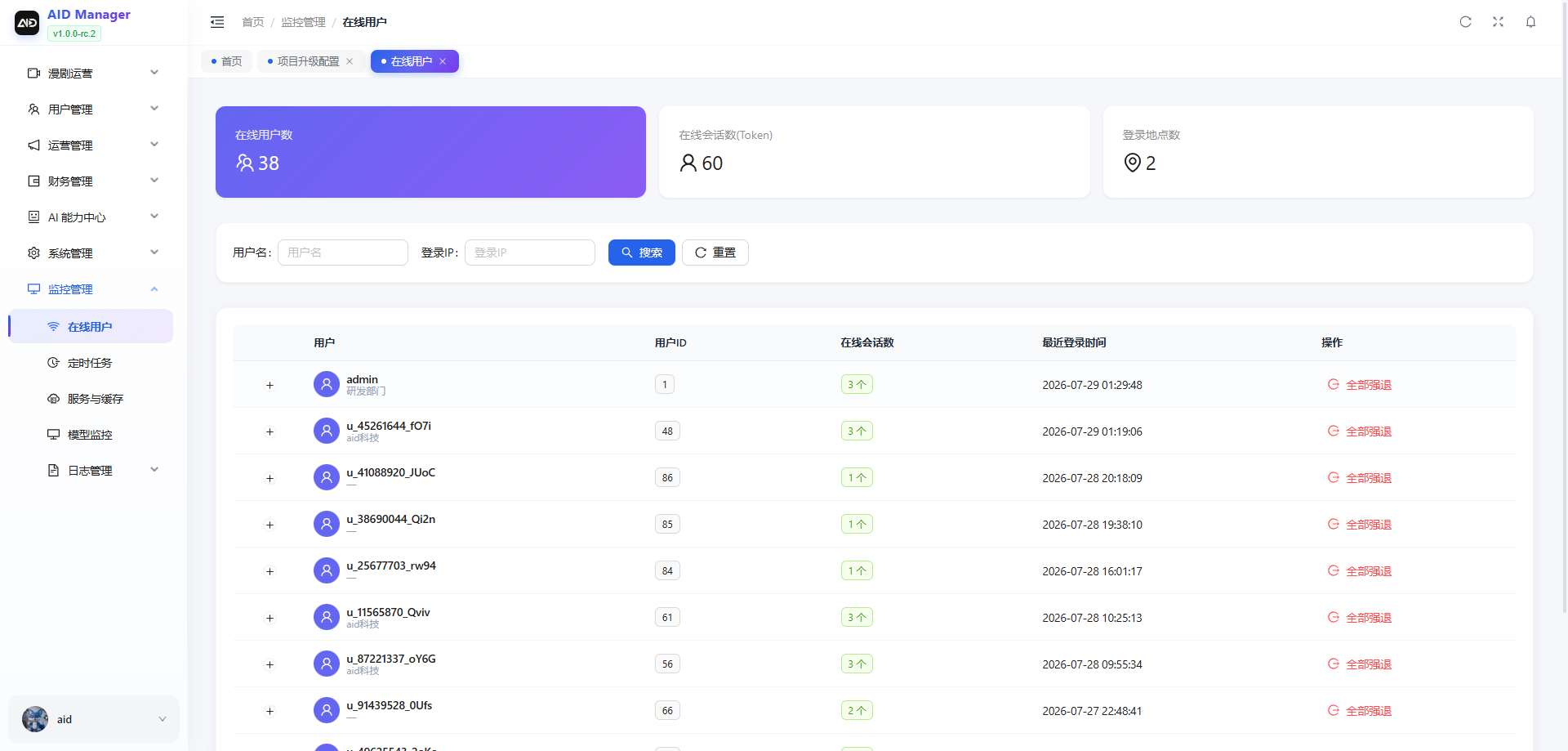Force logout all sessions for u_91439528_0Ufs
The width and height of the screenshot is (1568, 751).
pyautogui.click(x=1360, y=711)
